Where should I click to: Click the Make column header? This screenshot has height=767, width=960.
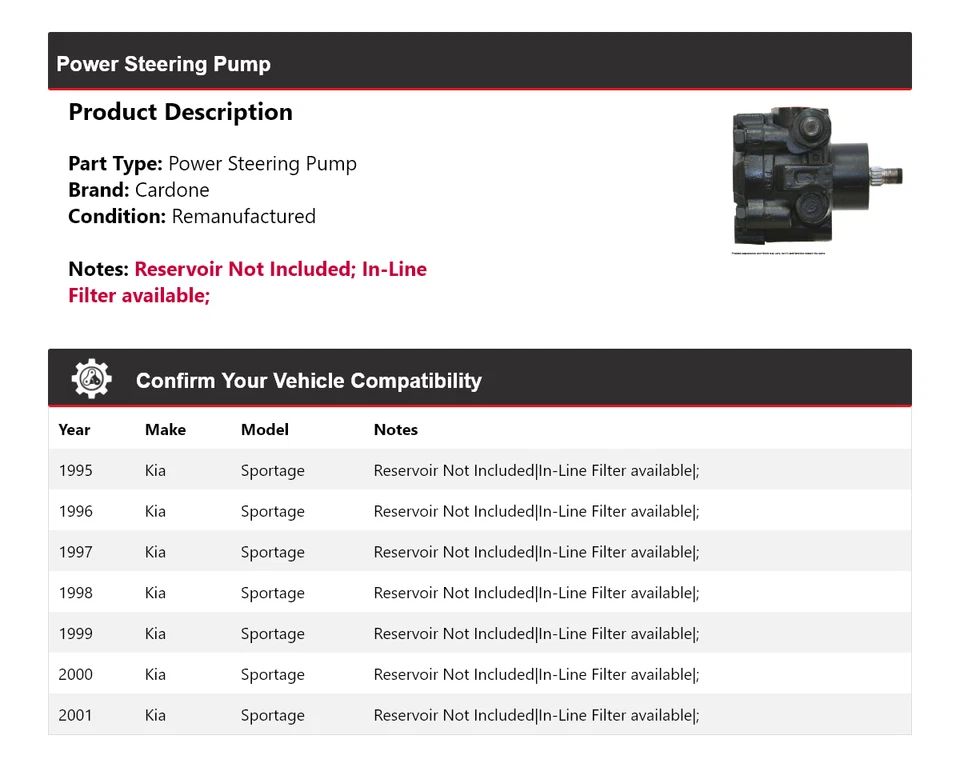pyautogui.click(x=165, y=430)
